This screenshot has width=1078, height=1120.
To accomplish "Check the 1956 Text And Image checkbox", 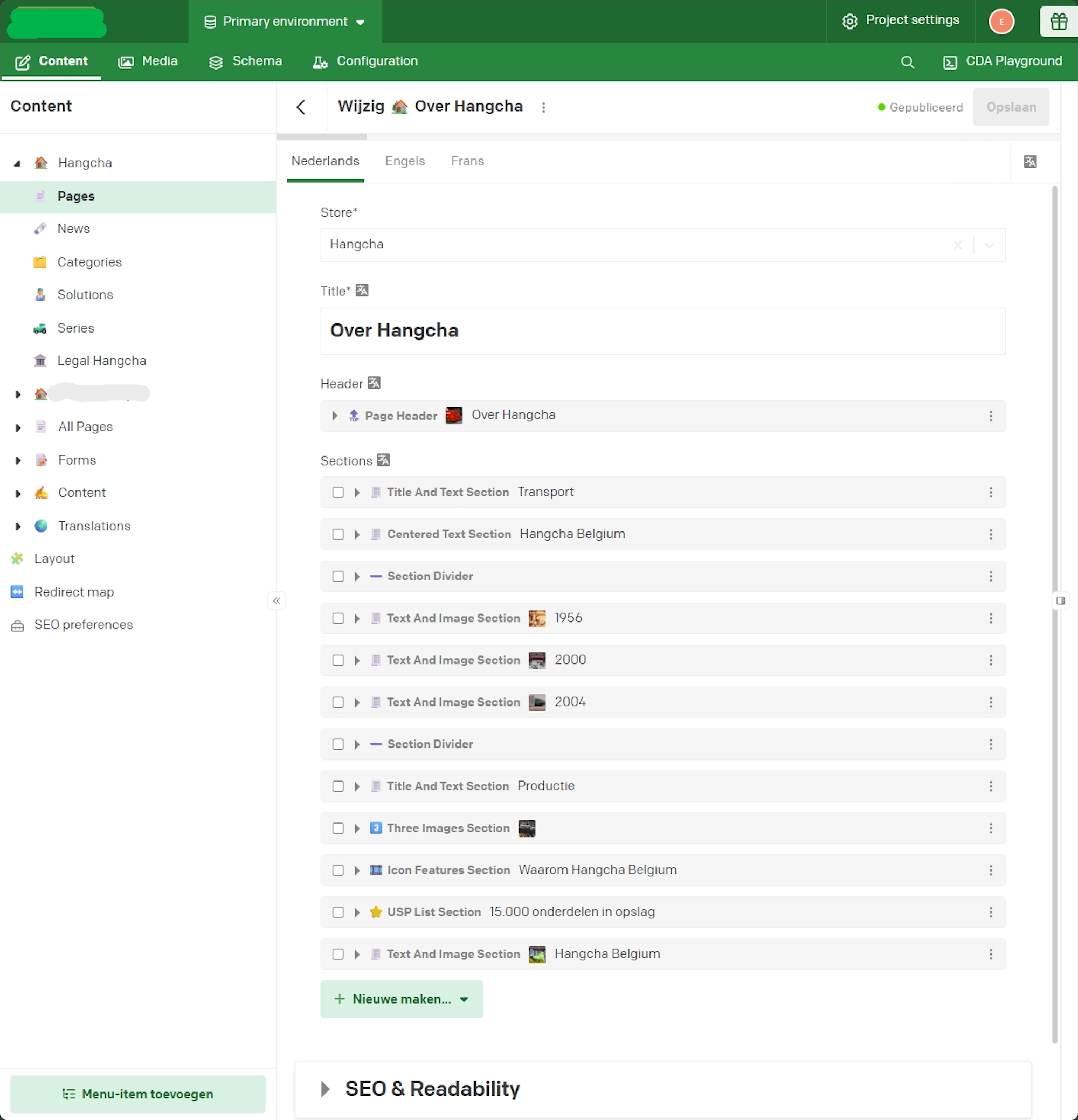I will pyautogui.click(x=338, y=618).
